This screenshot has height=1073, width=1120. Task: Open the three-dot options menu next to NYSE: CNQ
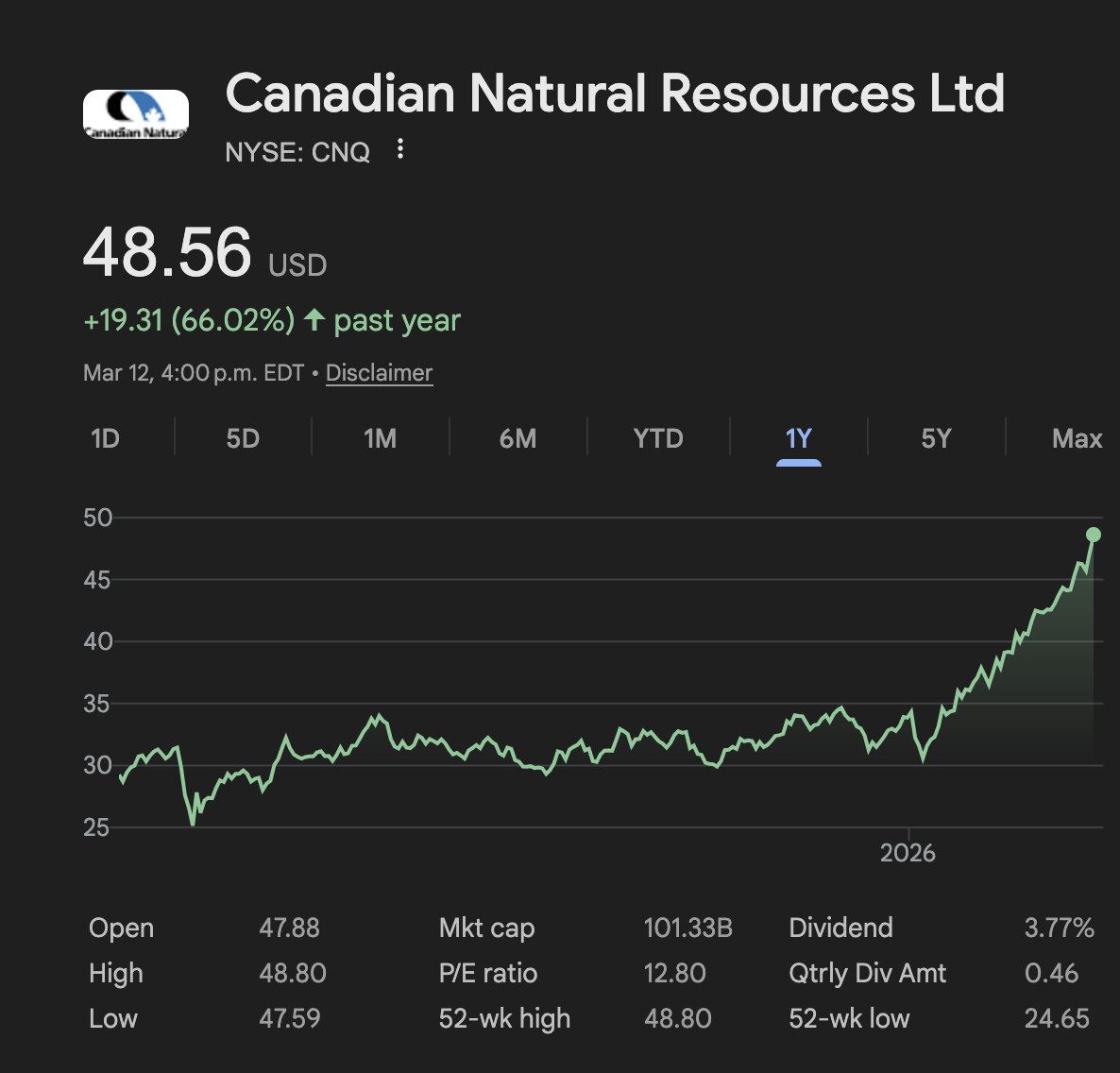400,149
